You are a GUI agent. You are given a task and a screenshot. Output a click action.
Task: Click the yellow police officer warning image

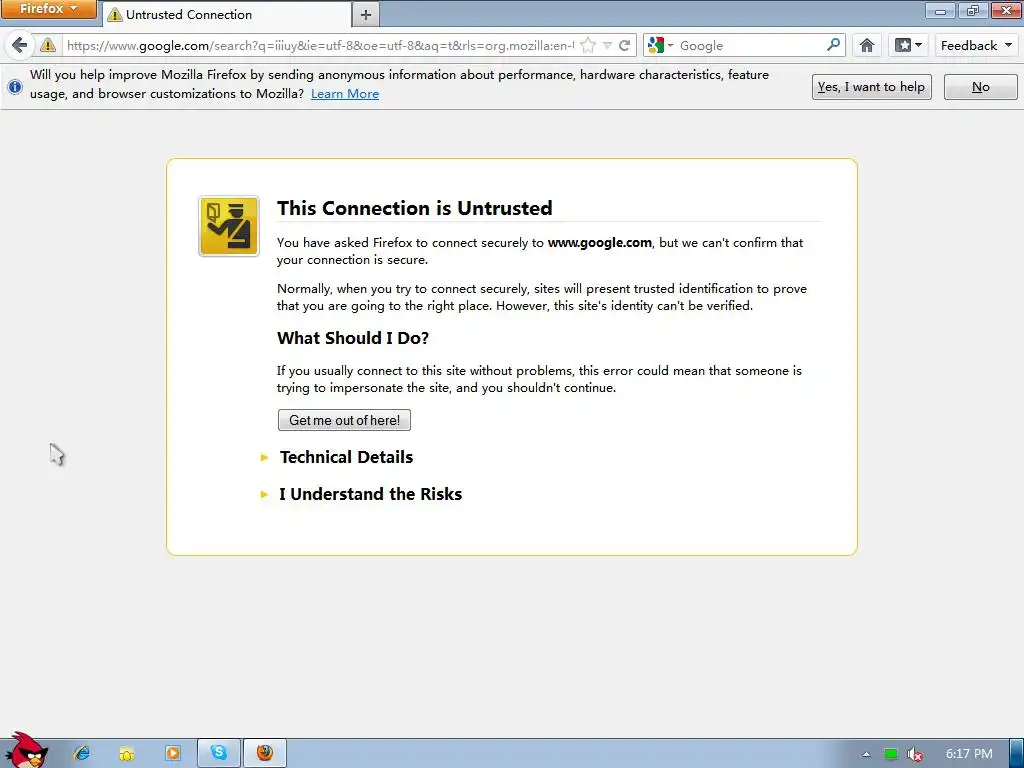(229, 226)
